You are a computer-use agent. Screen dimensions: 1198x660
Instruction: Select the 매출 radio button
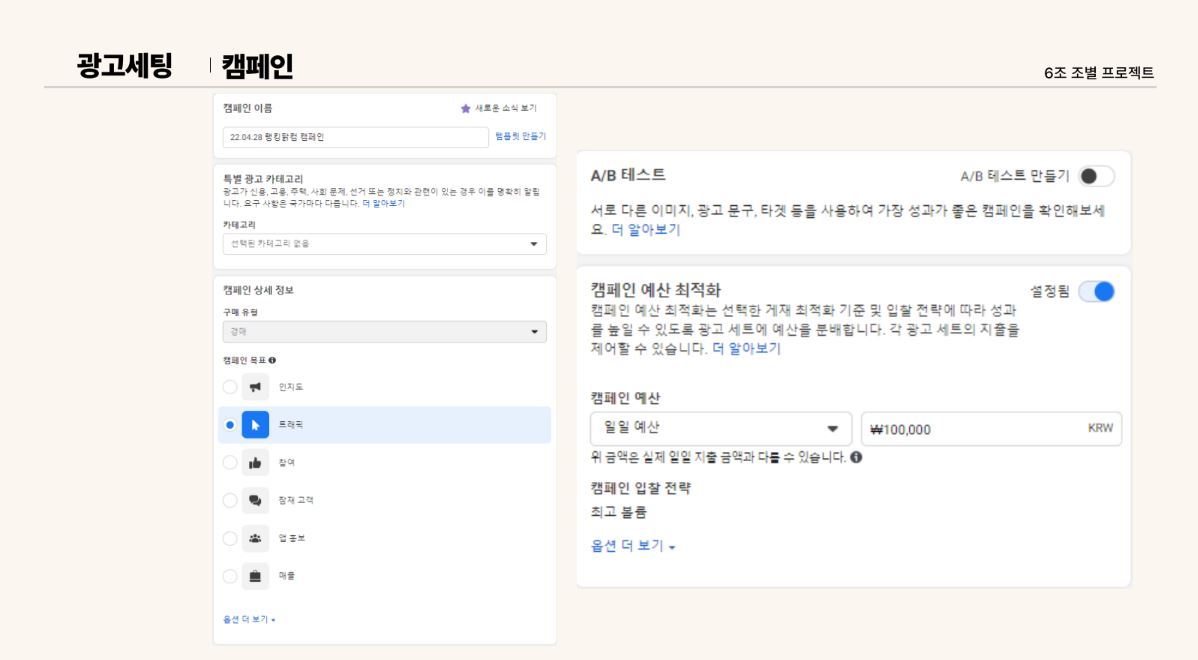coord(230,576)
